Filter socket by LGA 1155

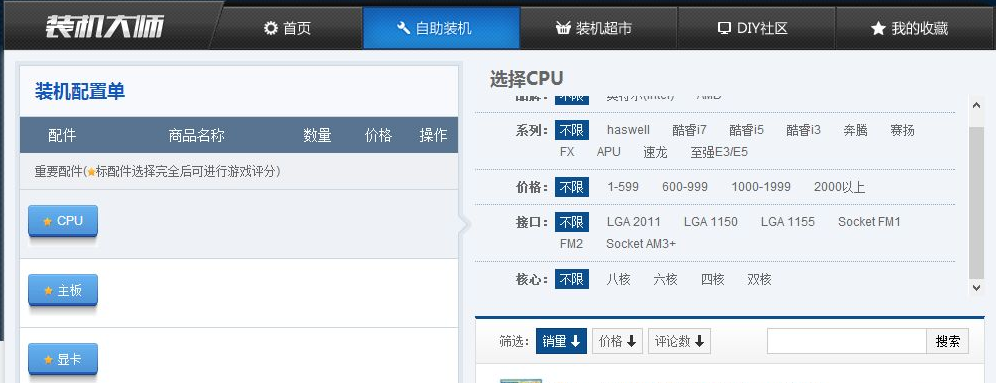click(788, 222)
